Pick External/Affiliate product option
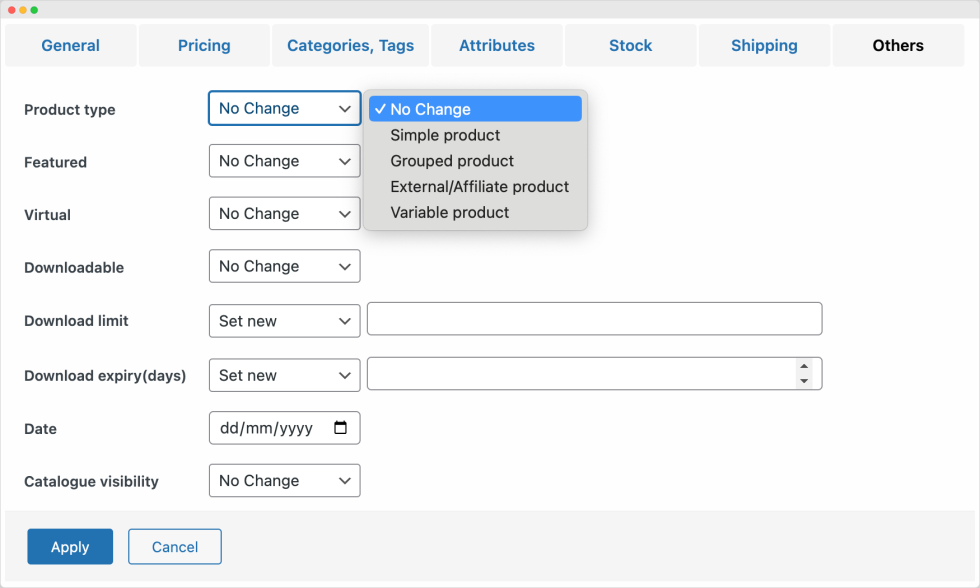 click(479, 187)
